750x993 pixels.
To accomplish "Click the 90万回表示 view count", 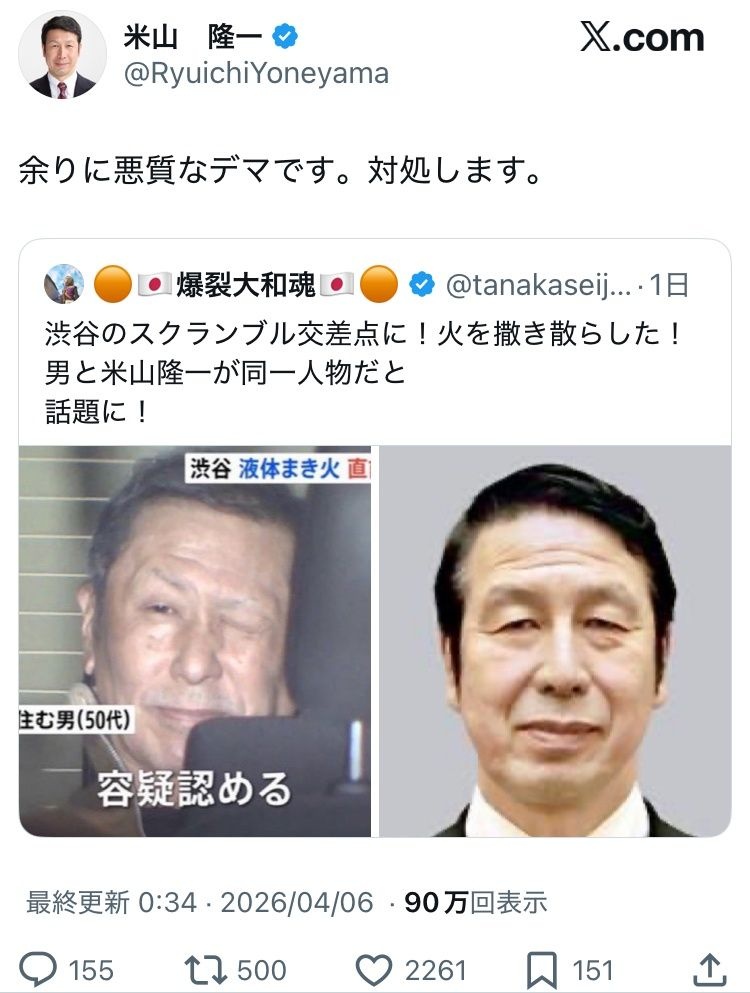I will [x=476, y=902].
